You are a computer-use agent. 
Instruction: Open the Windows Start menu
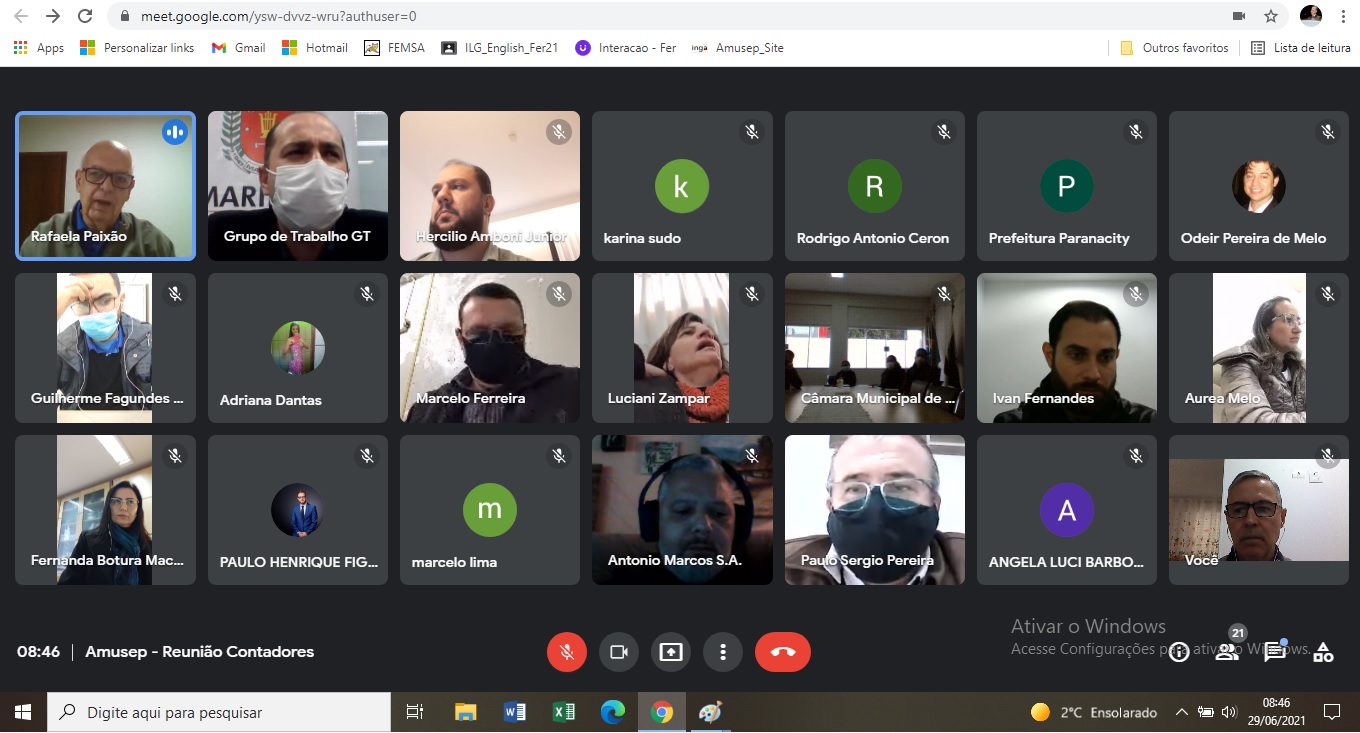[22, 712]
